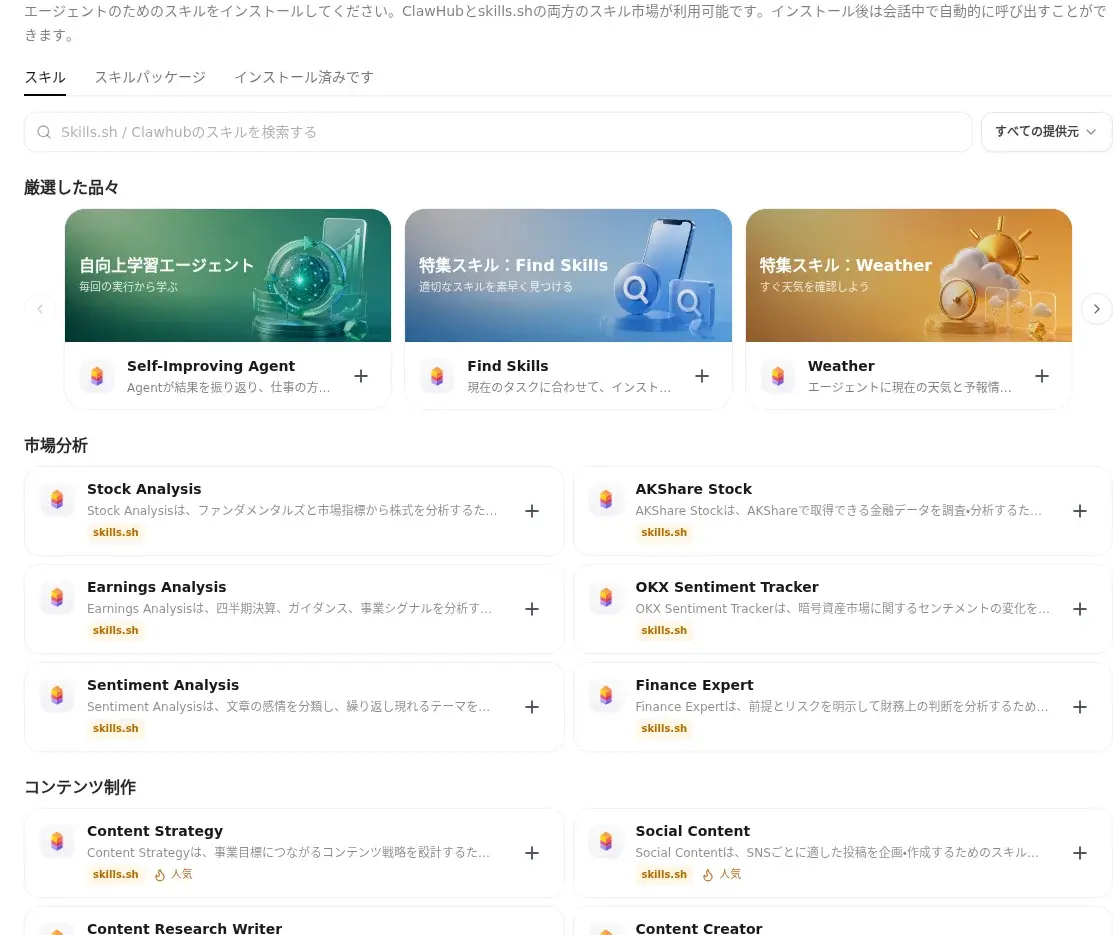Install Stock Analysis using the plus icon
This screenshot has height=935, width=1113.
[x=532, y=511]
